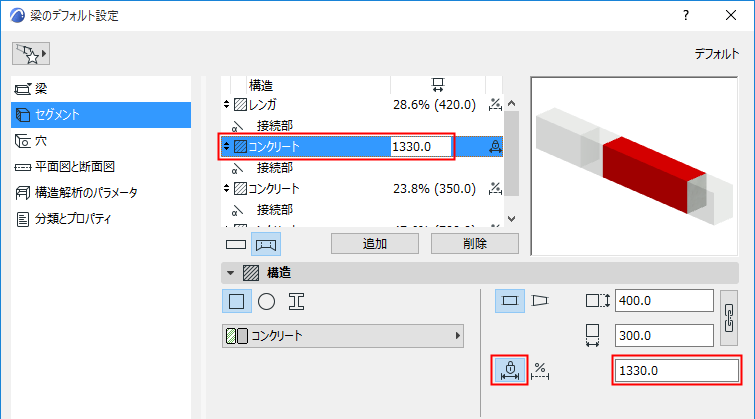
Task: Select the tapered segment shape icon
Action: [540, 301]
